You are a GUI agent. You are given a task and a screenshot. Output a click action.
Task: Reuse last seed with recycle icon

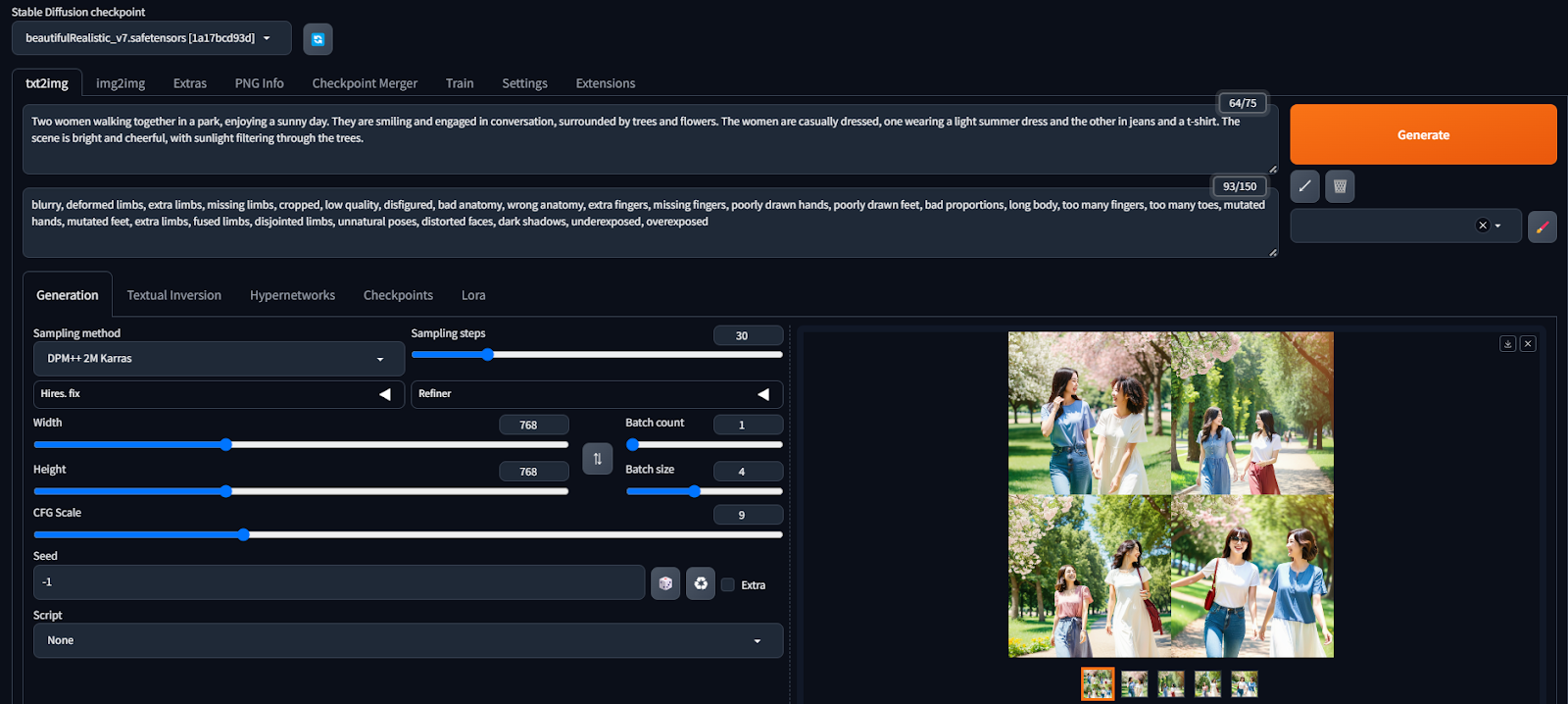[x=701, y=583]
